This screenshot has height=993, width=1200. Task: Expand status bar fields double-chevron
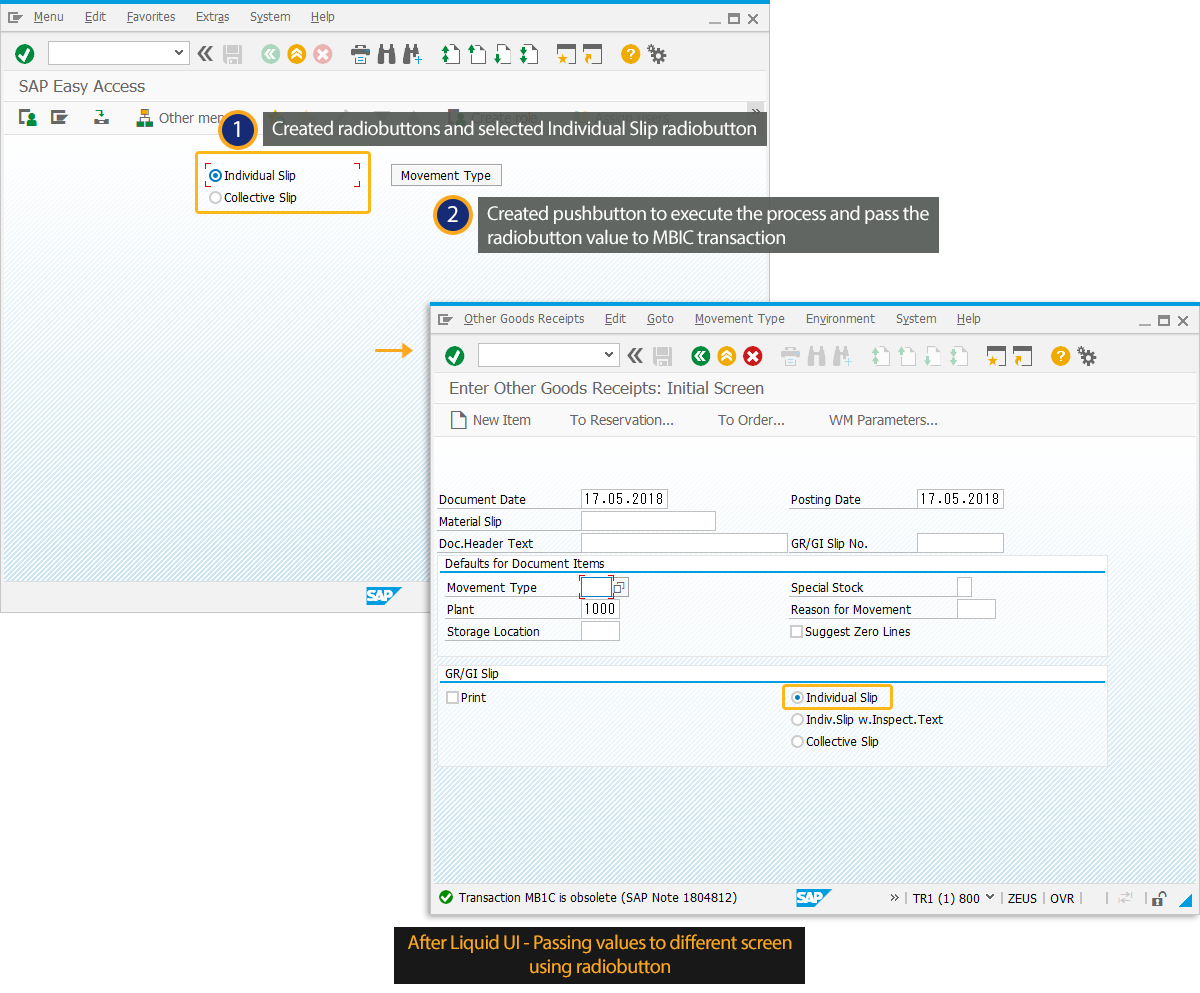[x=894, y=898]
